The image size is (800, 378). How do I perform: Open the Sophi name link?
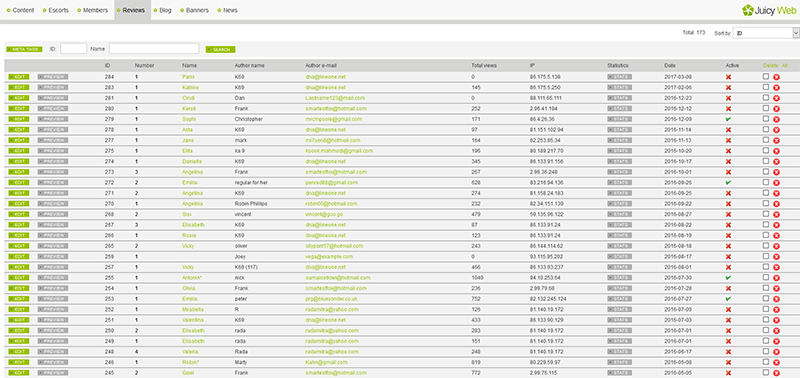[189, 119]
